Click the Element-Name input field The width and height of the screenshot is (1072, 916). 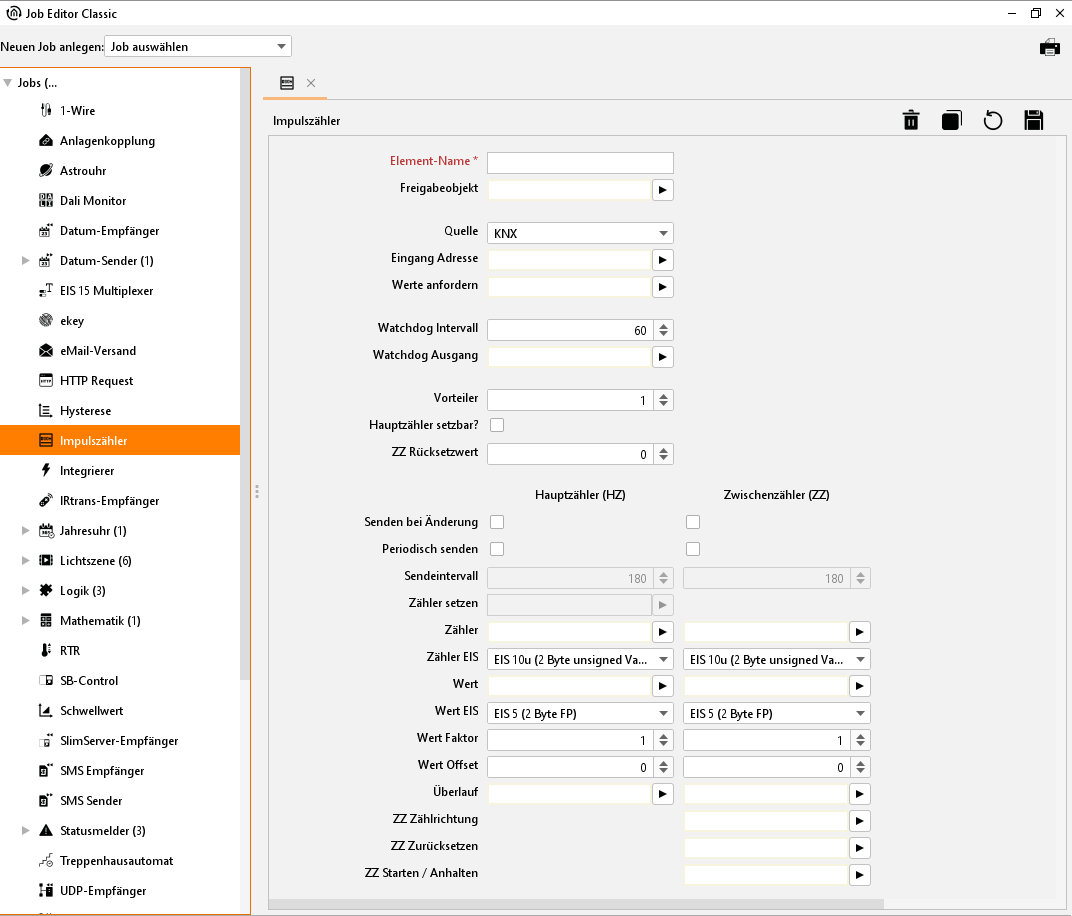pyautogui.click(x=579, y=163)
